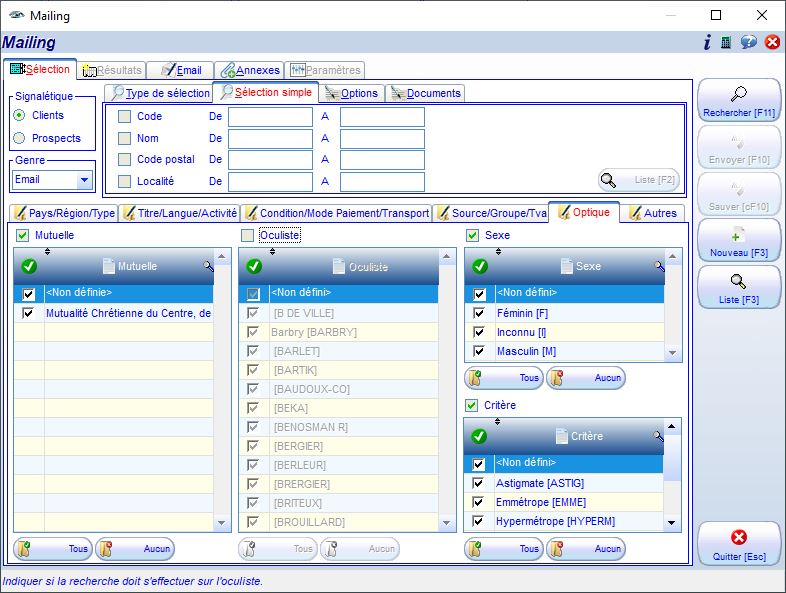Image resolution: width=786 pixels, height=593 pixels.
Task: Enable the Code postal checkbox
Action: click(124, 159)
